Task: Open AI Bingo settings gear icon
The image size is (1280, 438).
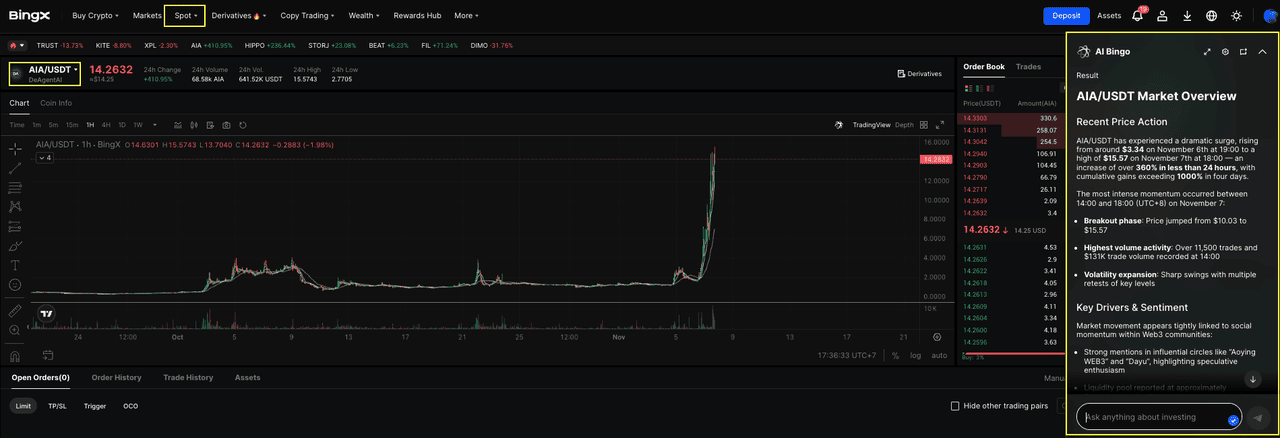Action: click(x=1225, y=52)
